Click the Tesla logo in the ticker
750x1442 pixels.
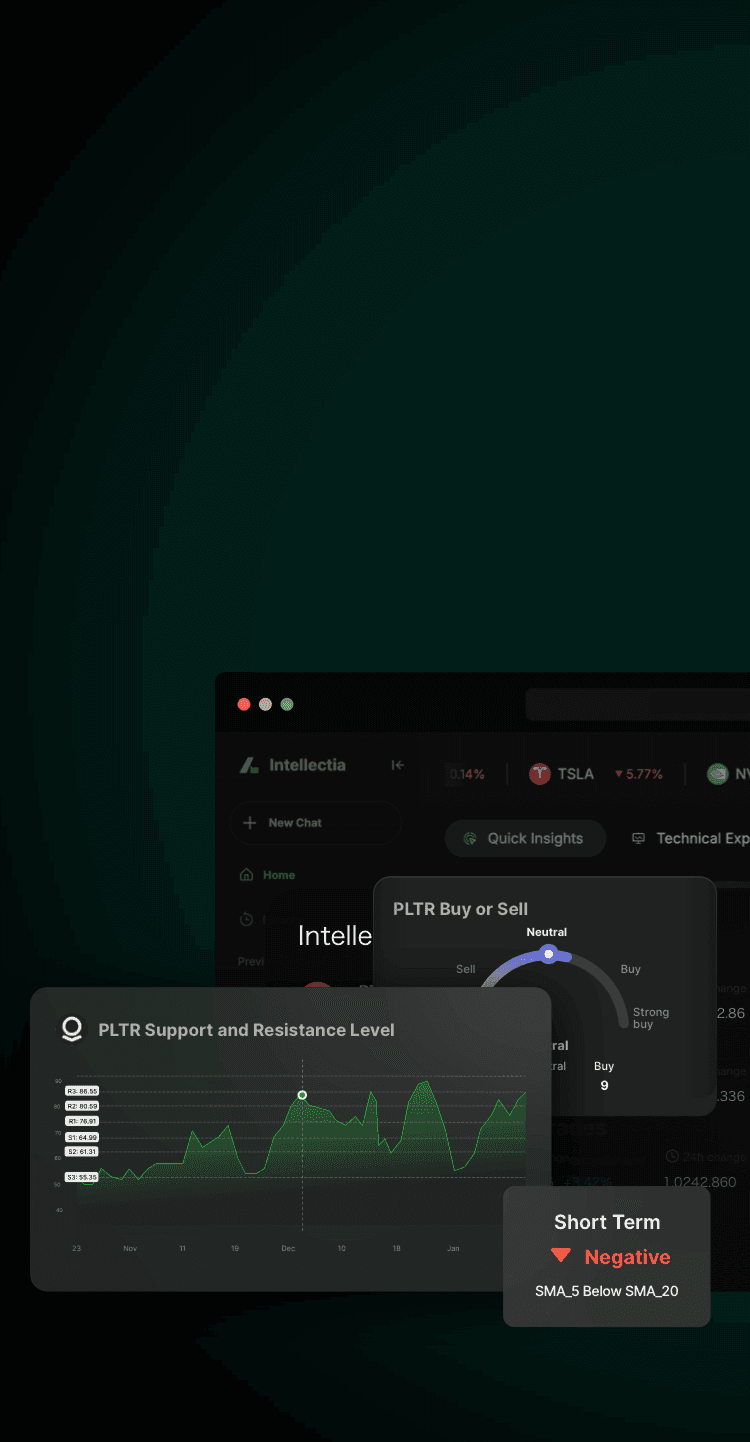(x=540, y=774)
